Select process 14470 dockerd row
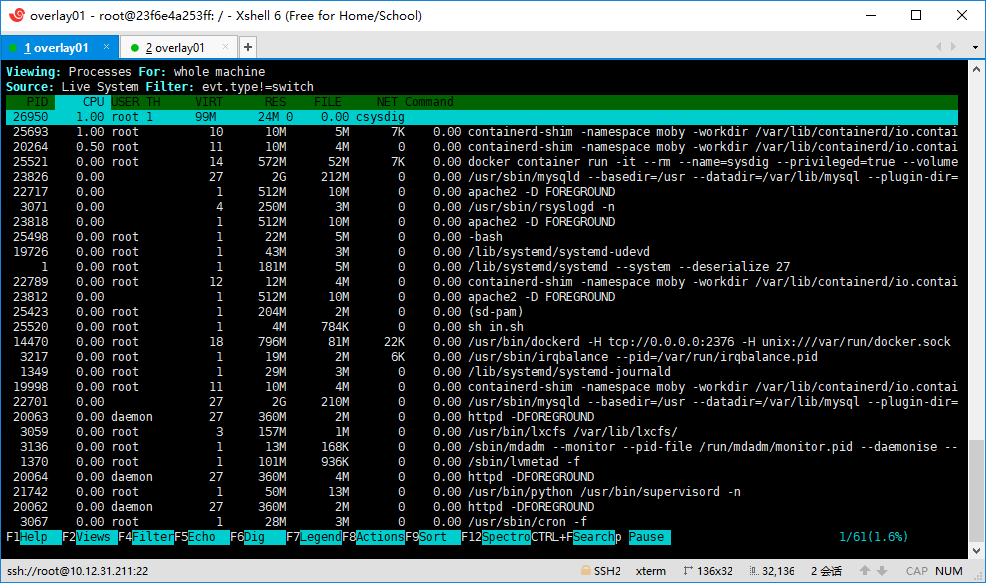Viewport: 986px width, 583px height. click(x=482, y=341)
